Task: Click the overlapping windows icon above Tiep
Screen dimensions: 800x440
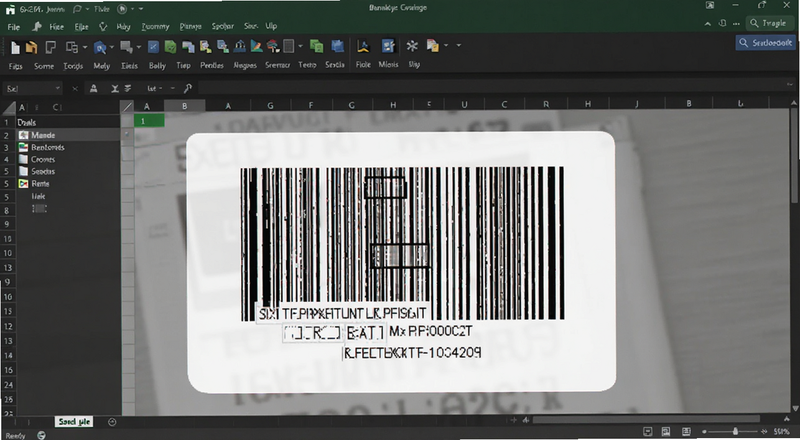Action: [x=188, y=47]
